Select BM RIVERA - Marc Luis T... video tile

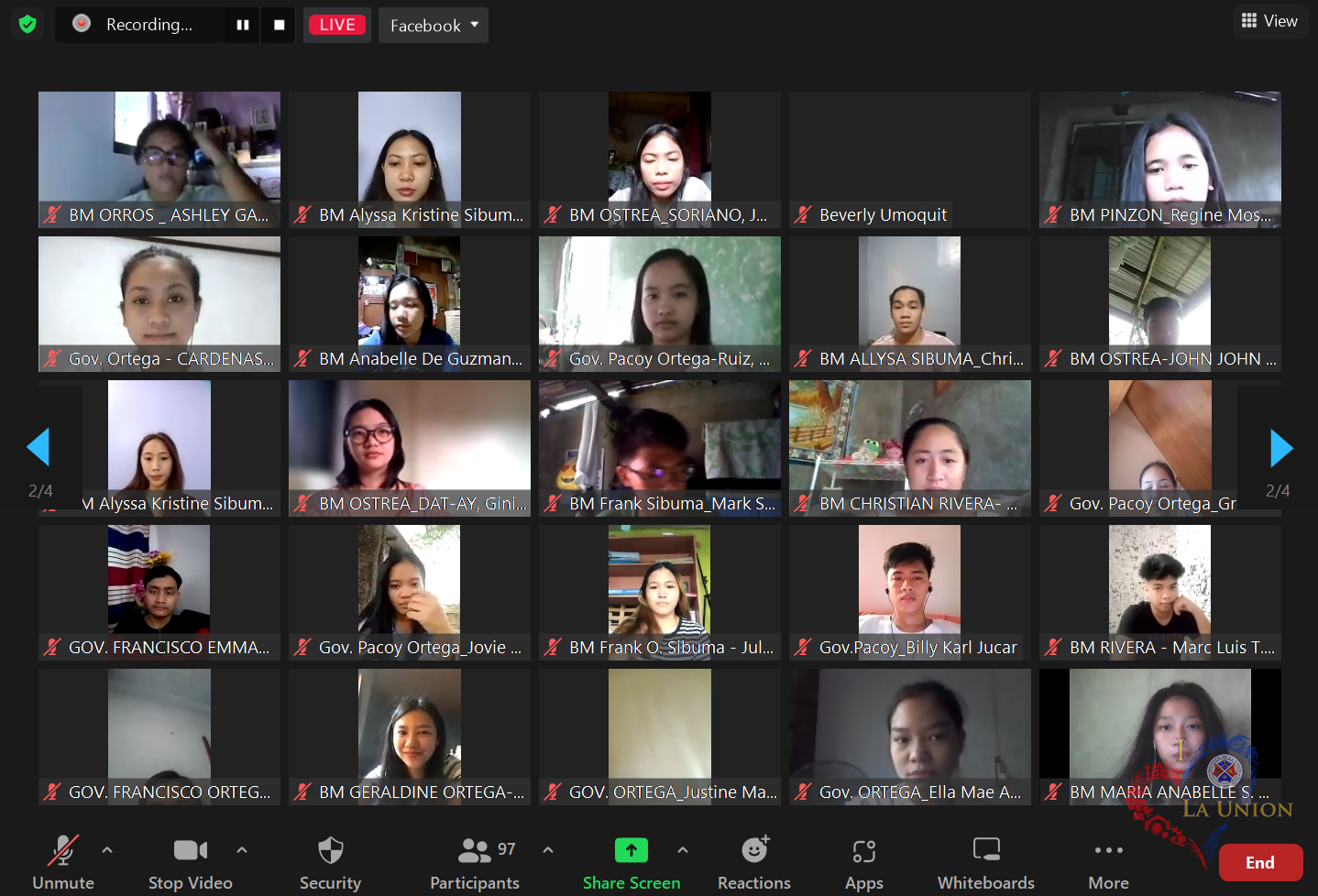(1160, 593)
